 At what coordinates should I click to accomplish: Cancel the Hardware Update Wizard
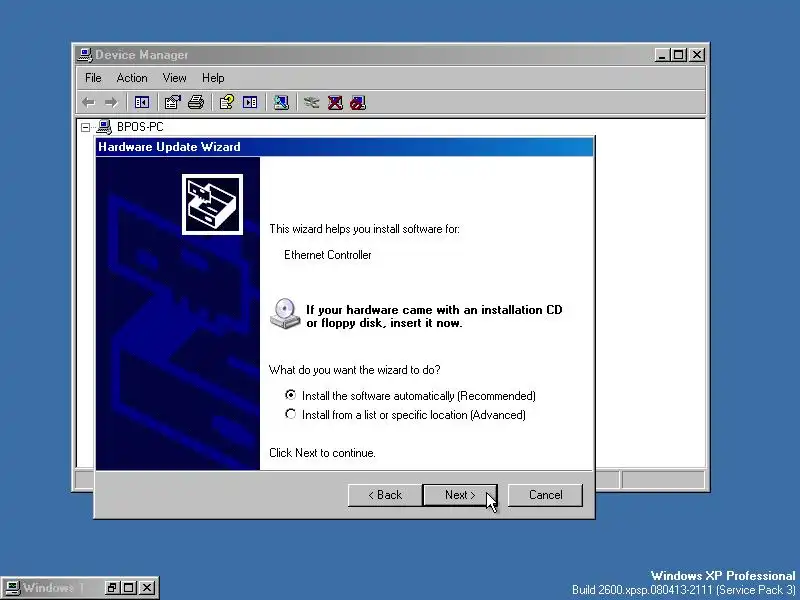tap(545, 495)
